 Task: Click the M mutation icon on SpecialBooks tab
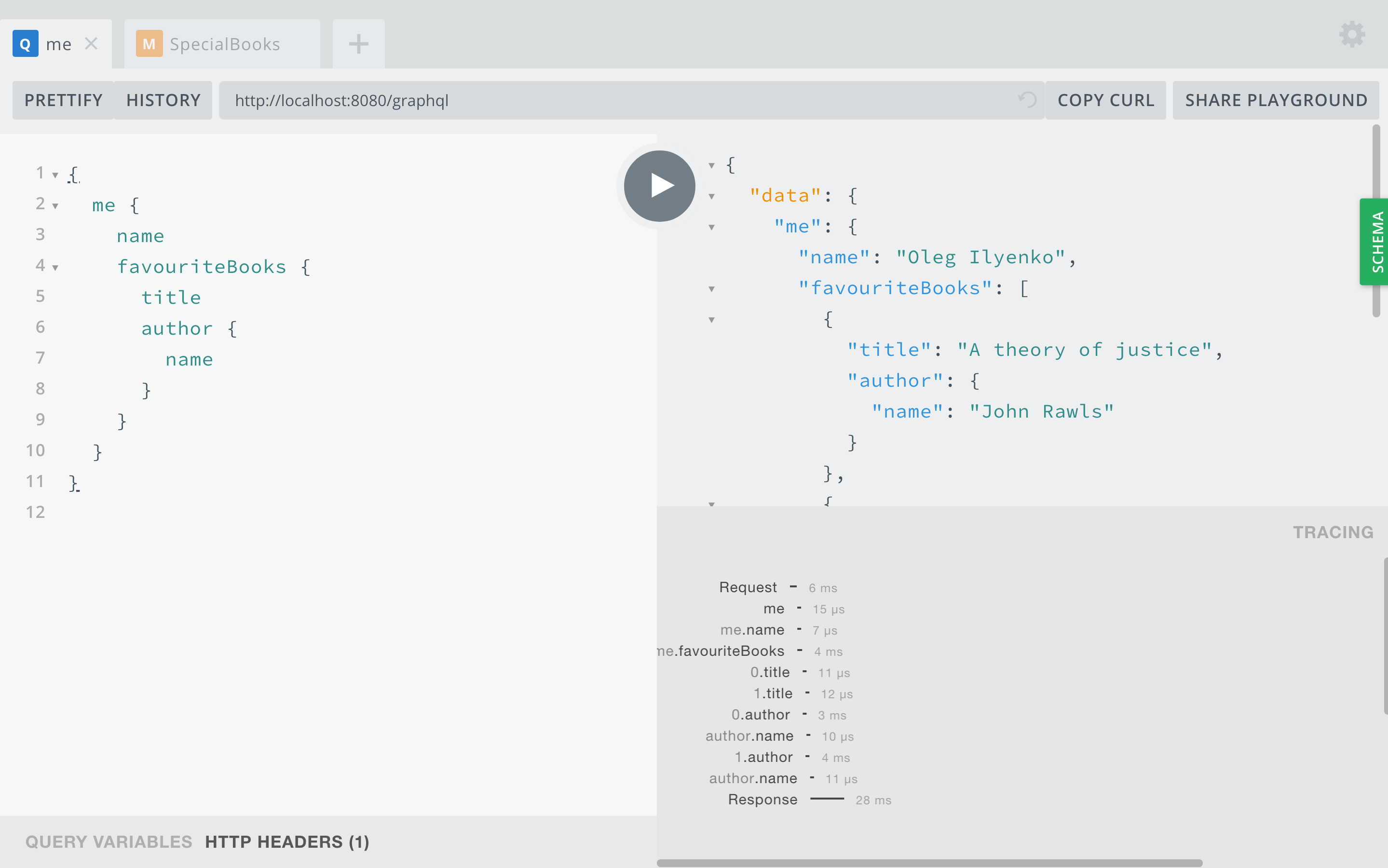[148, 43]
